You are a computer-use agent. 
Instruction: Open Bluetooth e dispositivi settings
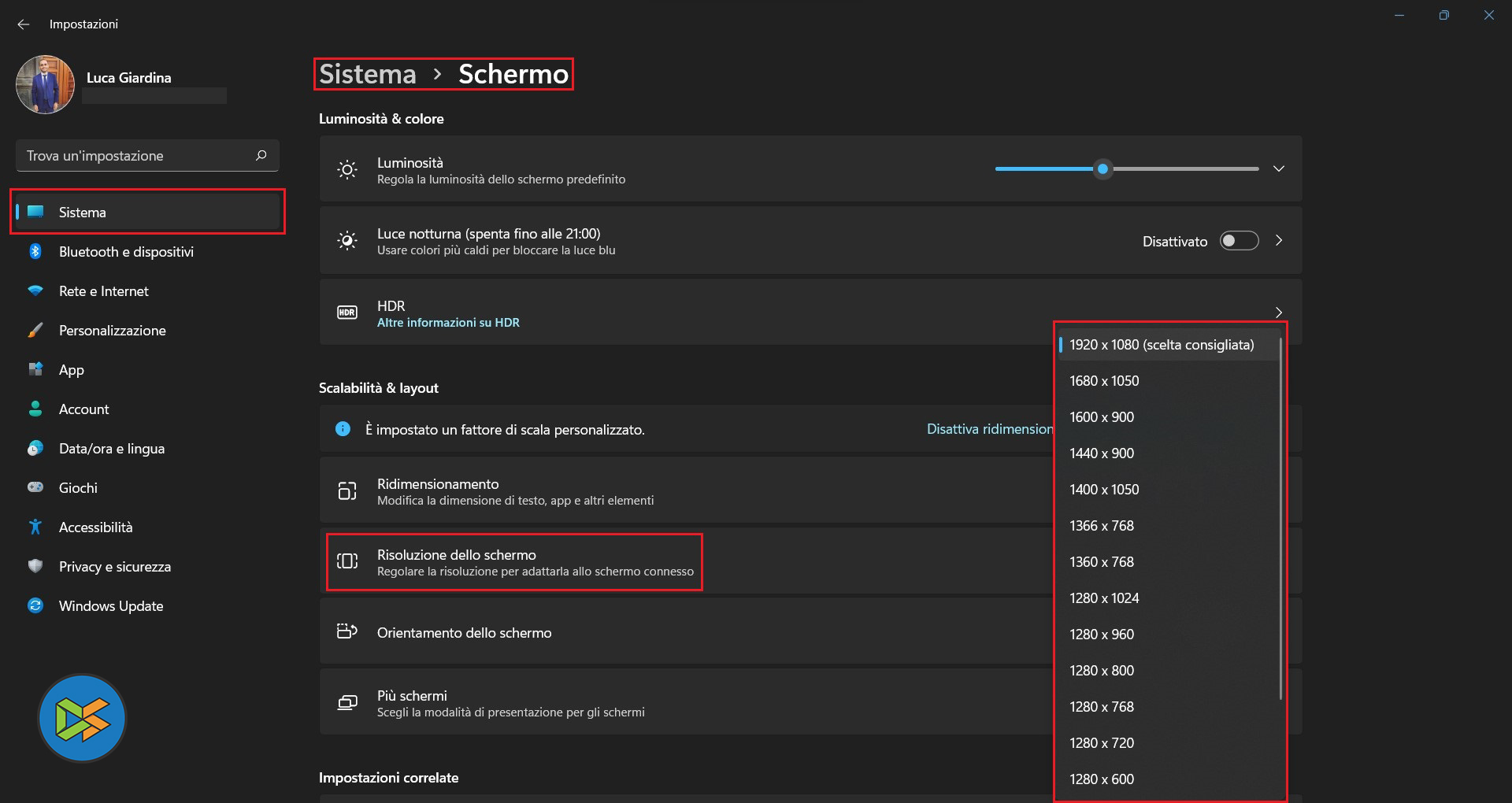(126, 252)
